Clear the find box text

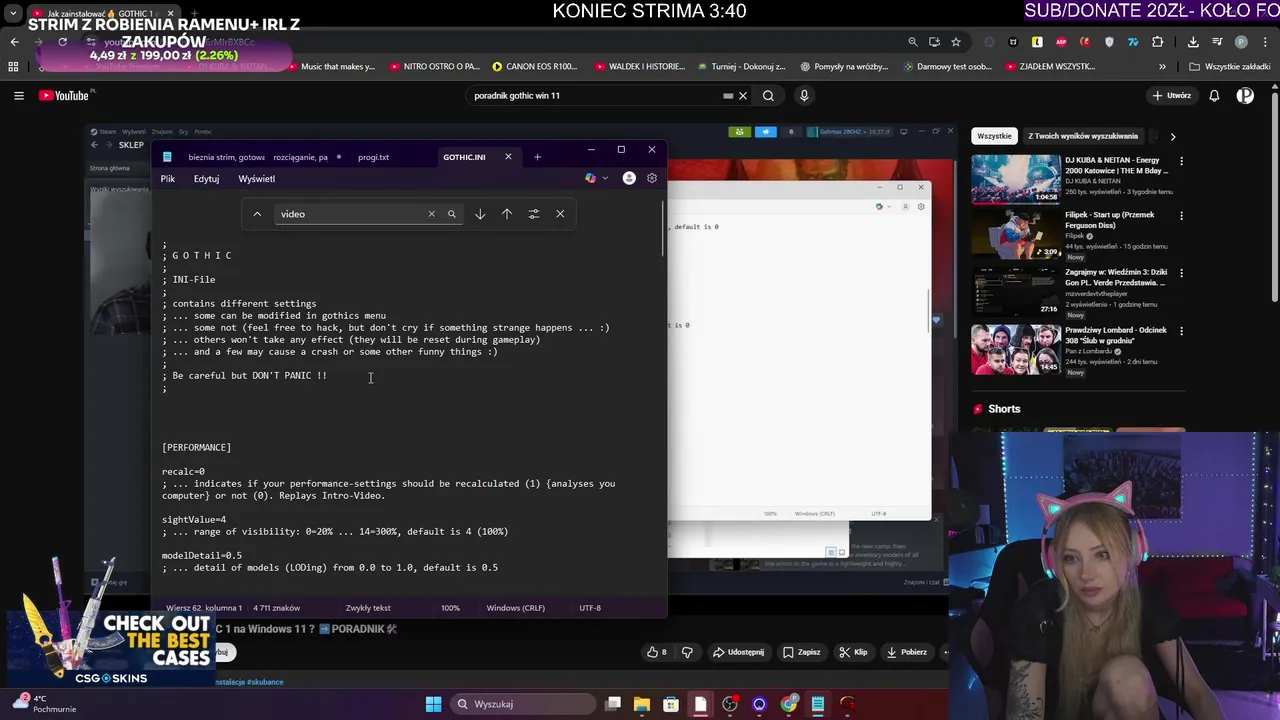click(x=431, y=214)
